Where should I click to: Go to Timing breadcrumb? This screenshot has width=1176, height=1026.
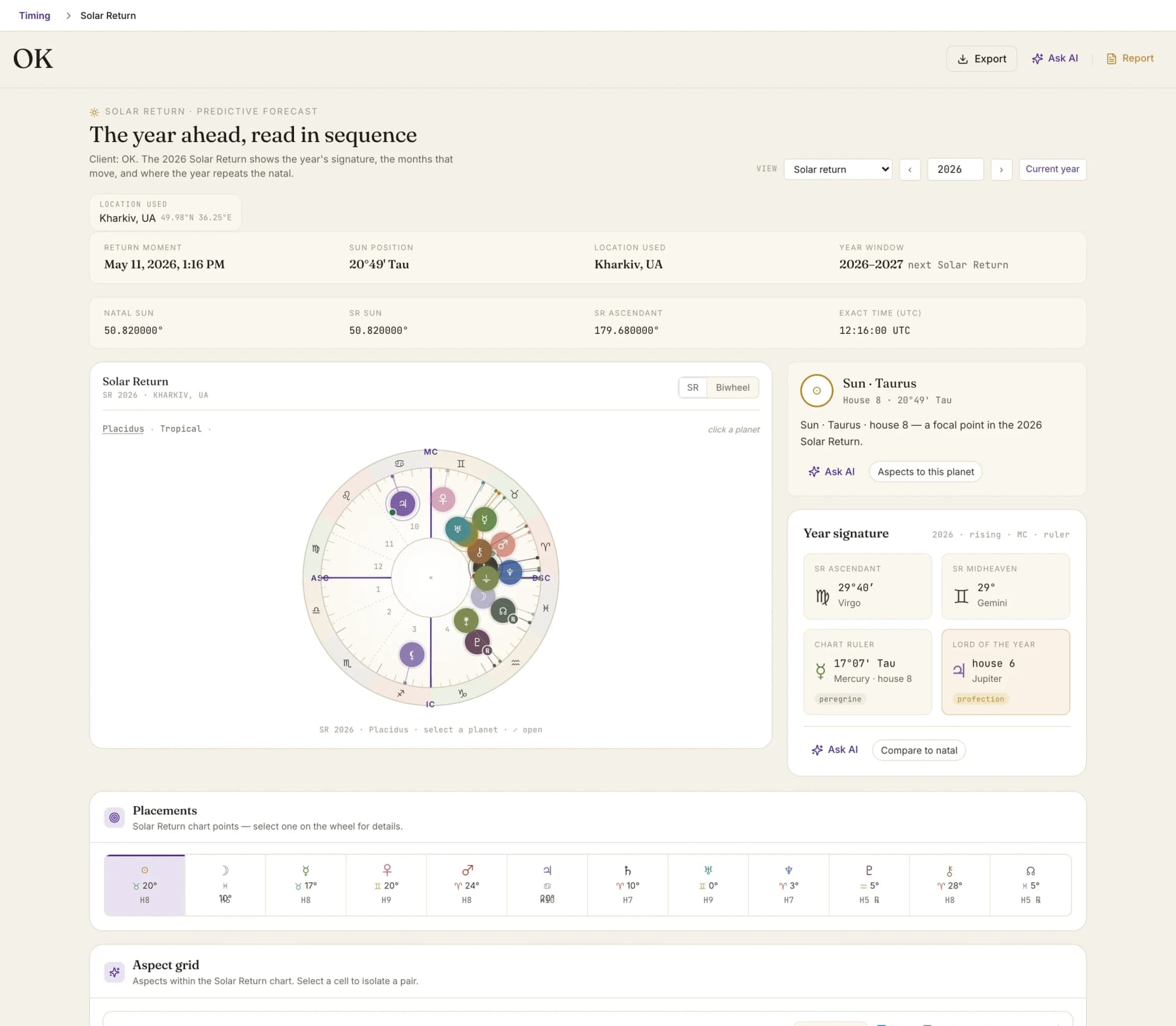(x=34, y=15)
